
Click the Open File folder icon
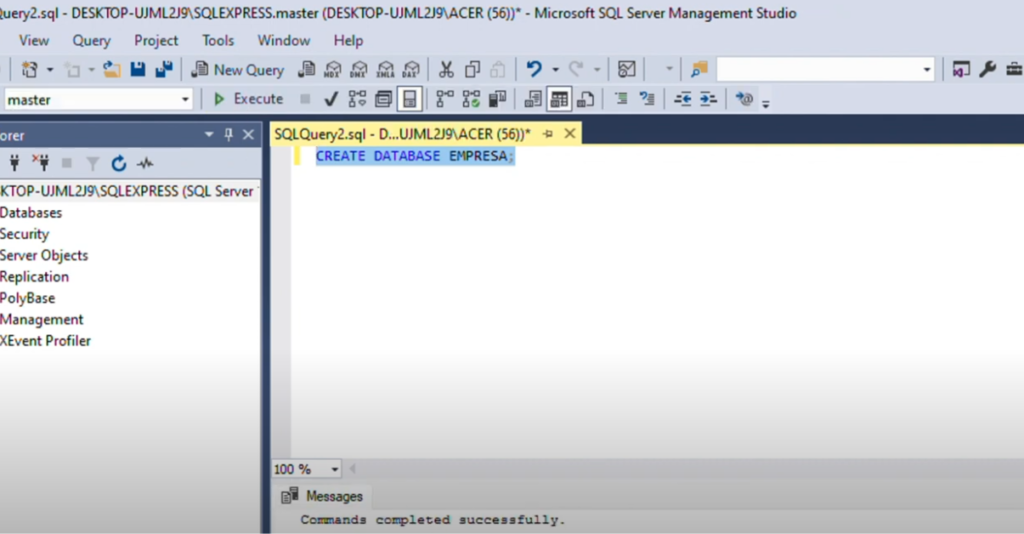click(112, 69)
